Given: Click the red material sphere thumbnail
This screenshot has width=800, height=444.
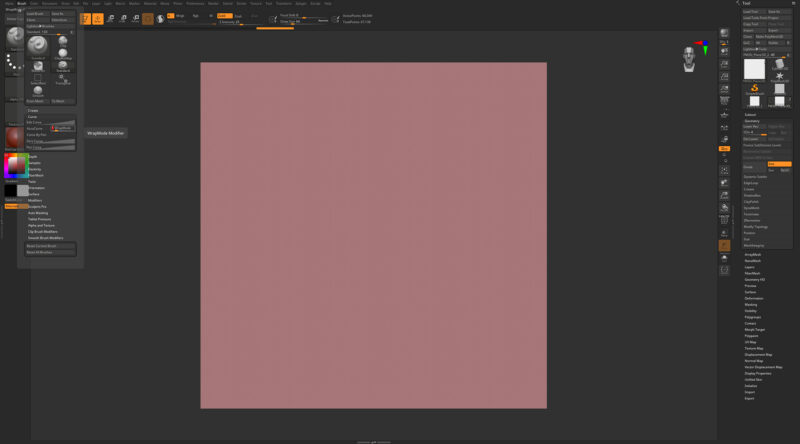Looking at the screenshot, I should [x=14, y=138].
